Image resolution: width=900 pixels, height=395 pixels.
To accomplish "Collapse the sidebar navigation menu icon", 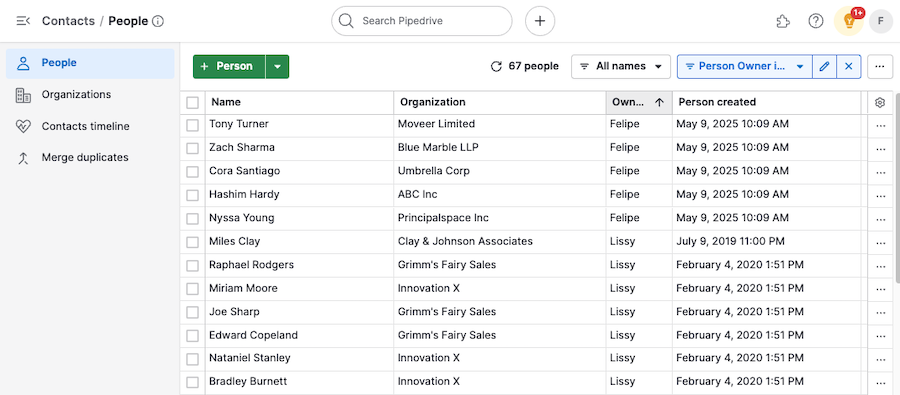I will coord(23,21).
